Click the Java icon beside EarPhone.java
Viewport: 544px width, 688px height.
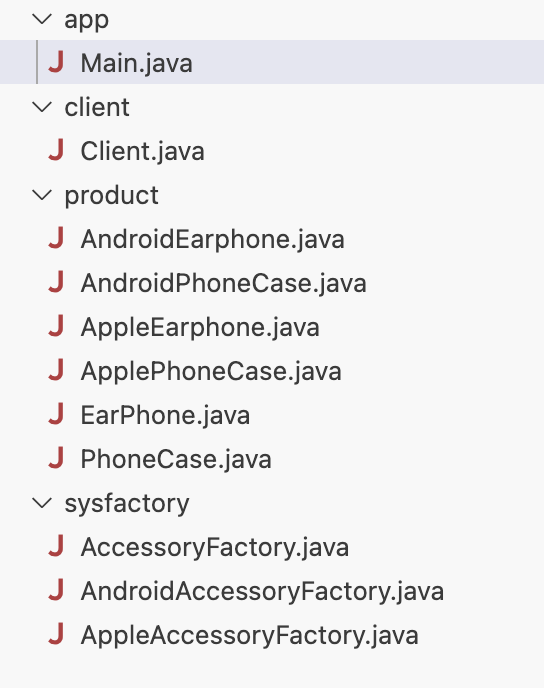pos(57,414)
